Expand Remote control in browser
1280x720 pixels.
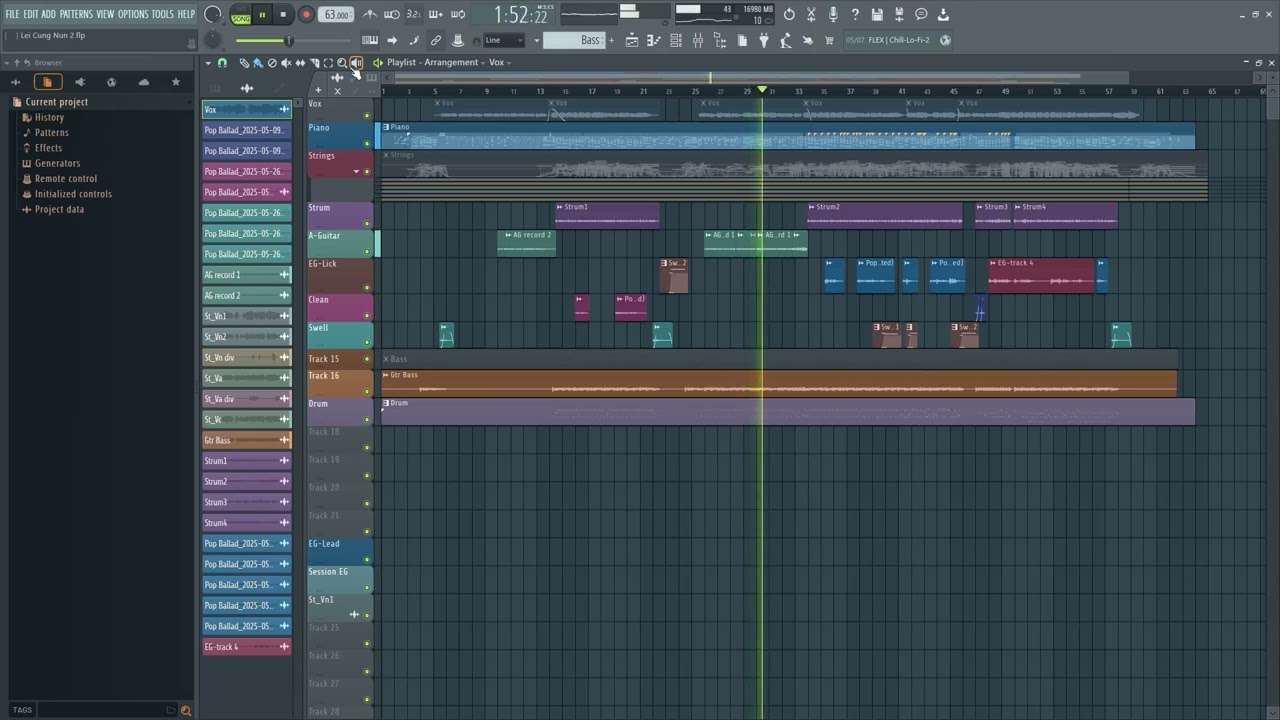65,178
